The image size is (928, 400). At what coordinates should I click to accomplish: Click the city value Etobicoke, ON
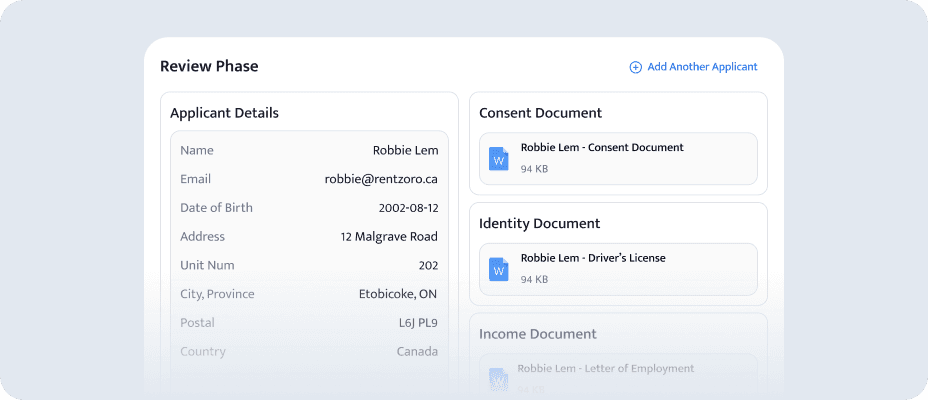398,294
